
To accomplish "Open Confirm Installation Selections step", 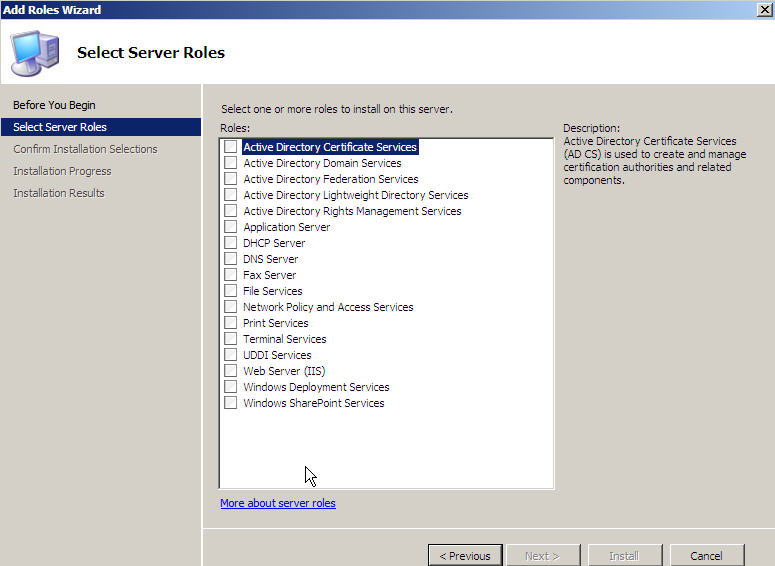I will click(86, 149).
